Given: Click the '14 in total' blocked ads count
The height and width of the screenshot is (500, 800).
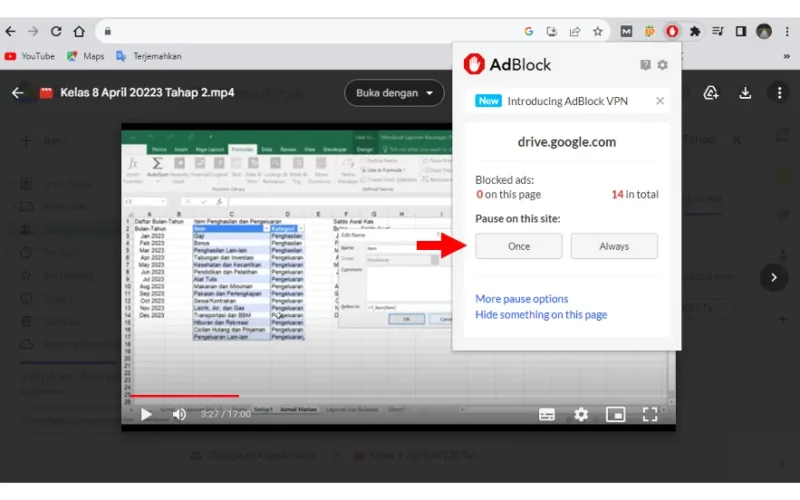Looking at the screenshot, I should pos(635,194).
